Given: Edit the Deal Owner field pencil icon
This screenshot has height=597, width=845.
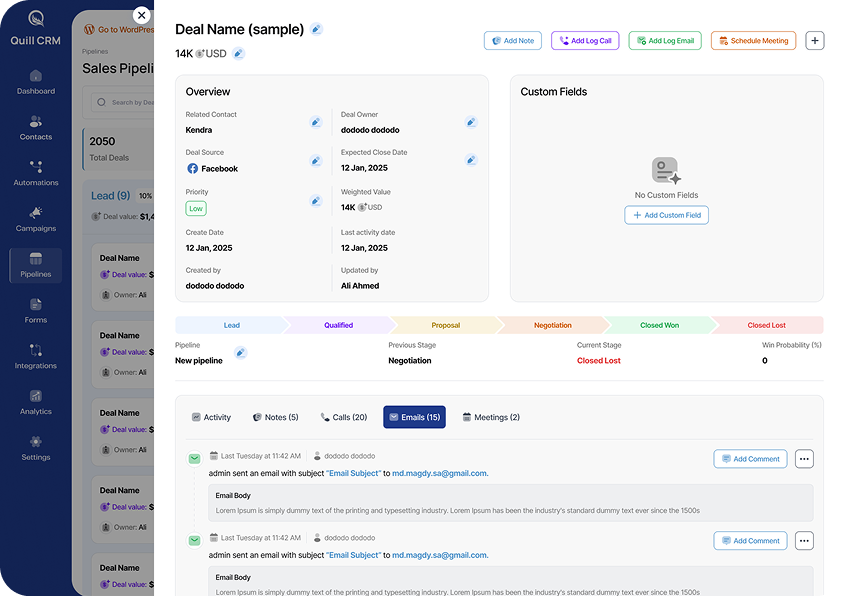Looking at the screenshot, I should click(x=471, y=122).
